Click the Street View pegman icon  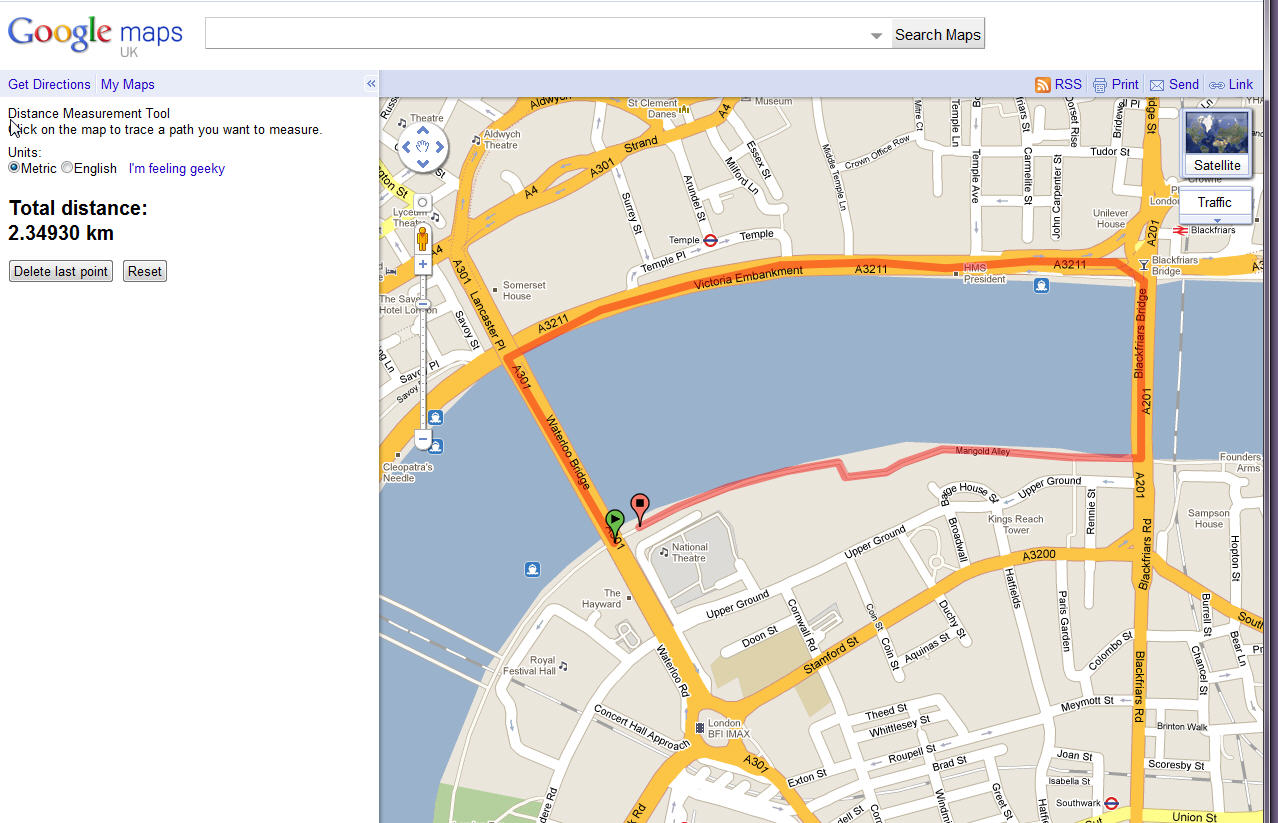click(x=423, y=239)
